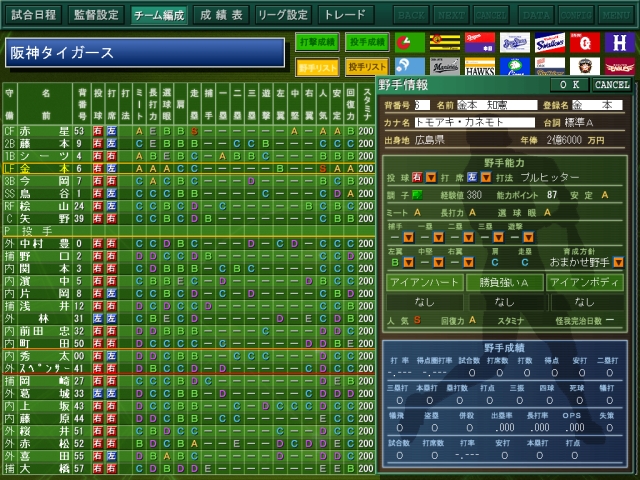Image resolution: width=640 pixels, height=480 pixels.
Task: Click the CANCEL button in 野手情報
Action: click(x=612, y=84)
